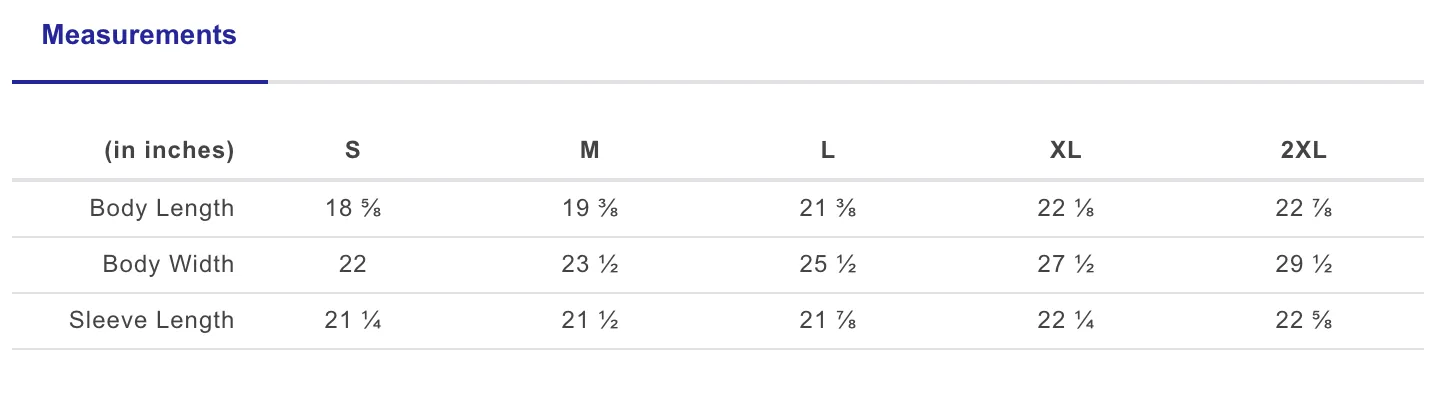Select the M size column header
1438x394 pixels.
(x=590, y=151)
